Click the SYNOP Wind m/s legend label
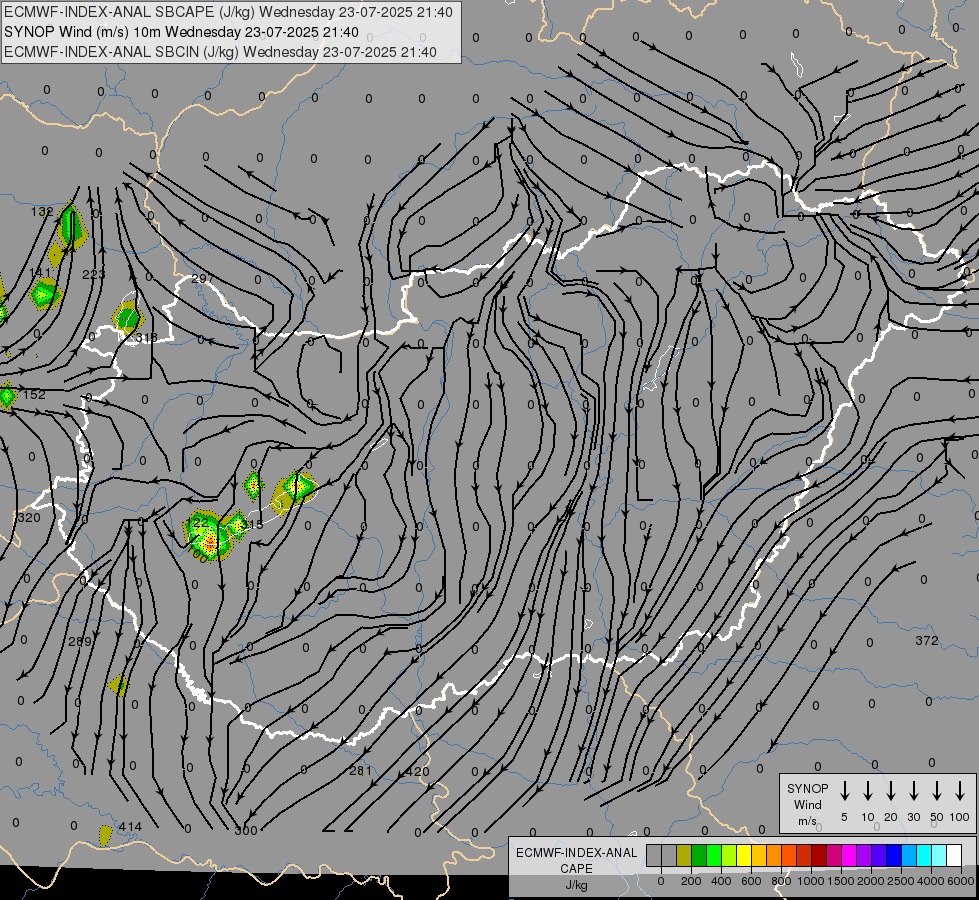Screen dimensions: 979x900 (x=807, y=804)
